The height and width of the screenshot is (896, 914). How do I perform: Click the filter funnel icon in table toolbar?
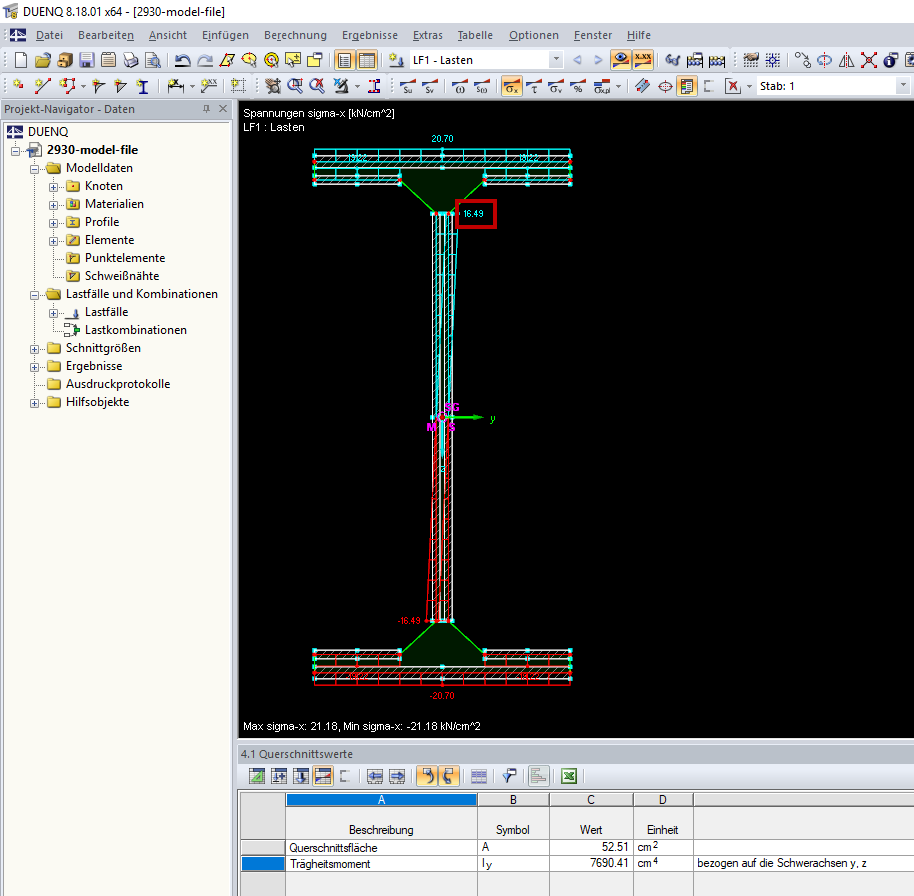pos(508,775)
